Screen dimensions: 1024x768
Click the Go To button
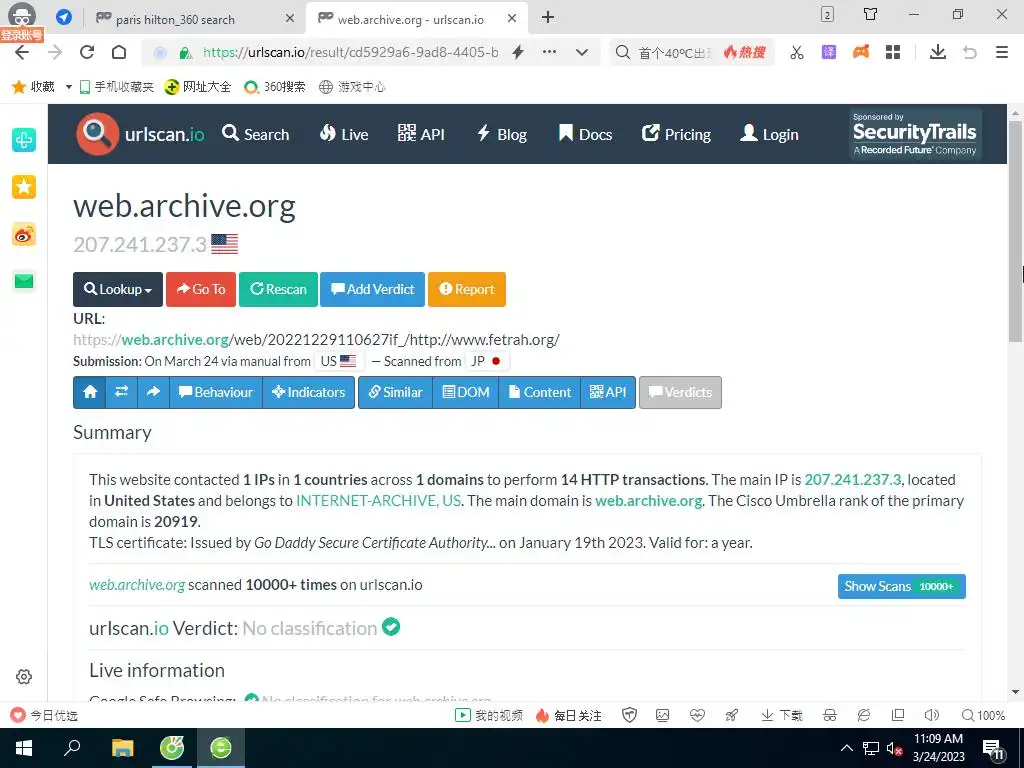200,289
